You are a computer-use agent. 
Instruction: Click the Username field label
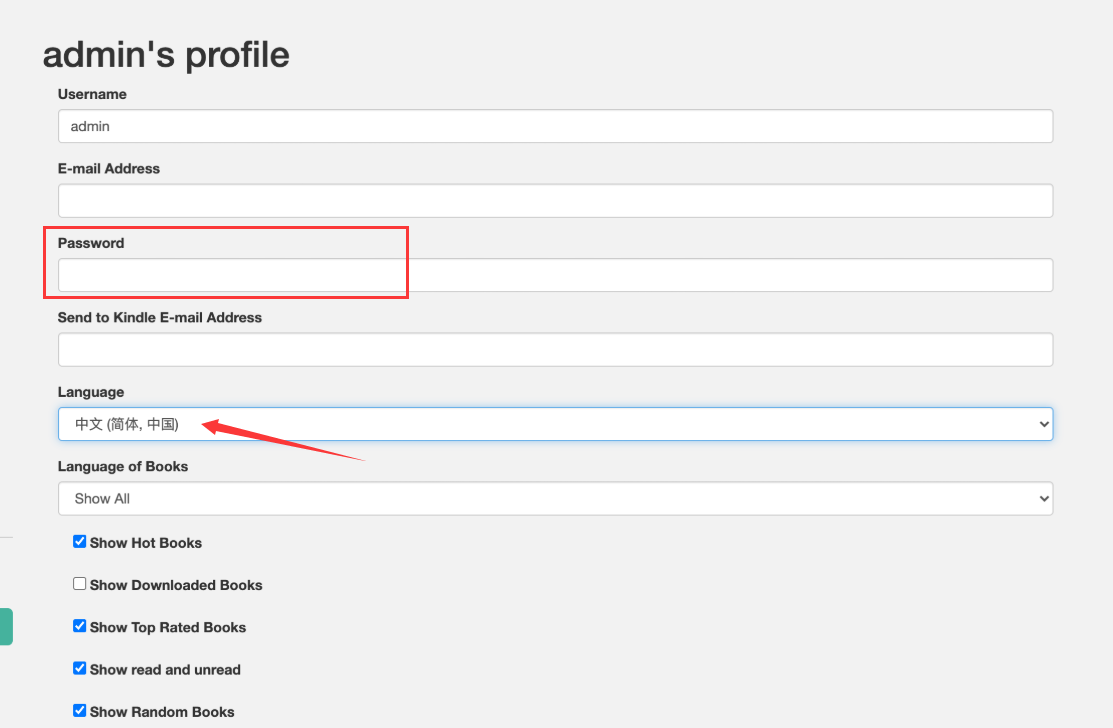point(92,94)
